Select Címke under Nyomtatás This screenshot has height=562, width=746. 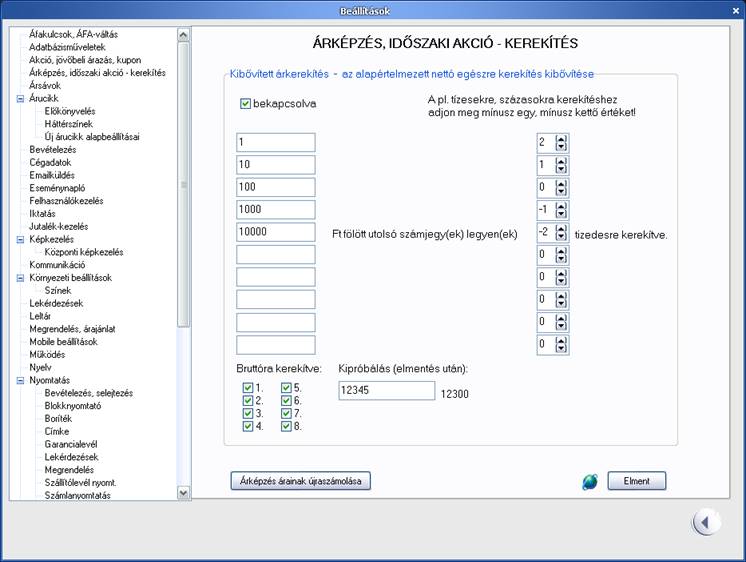point(57,432)
